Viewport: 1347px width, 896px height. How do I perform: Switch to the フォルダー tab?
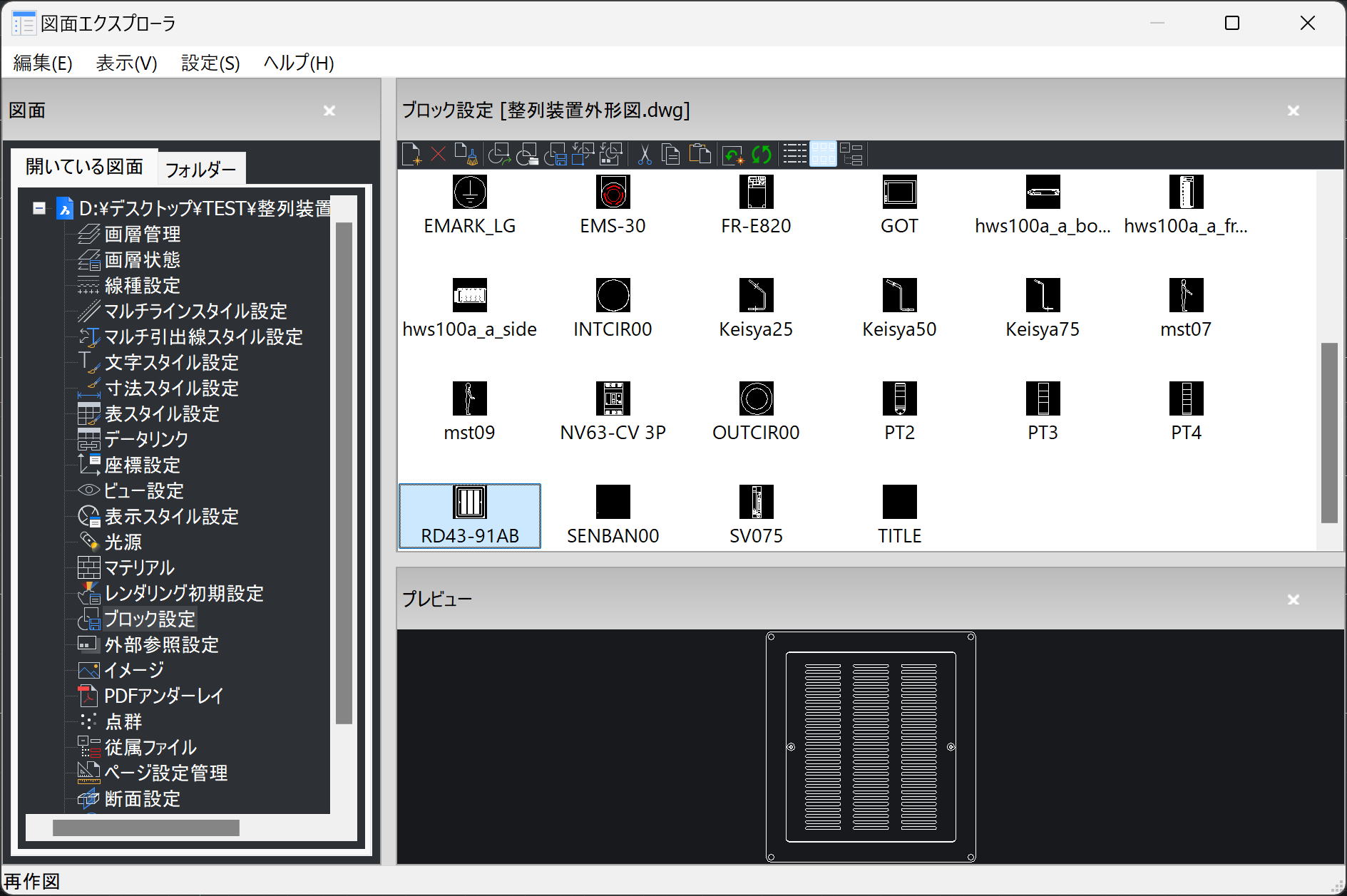[x=200, y=170]
